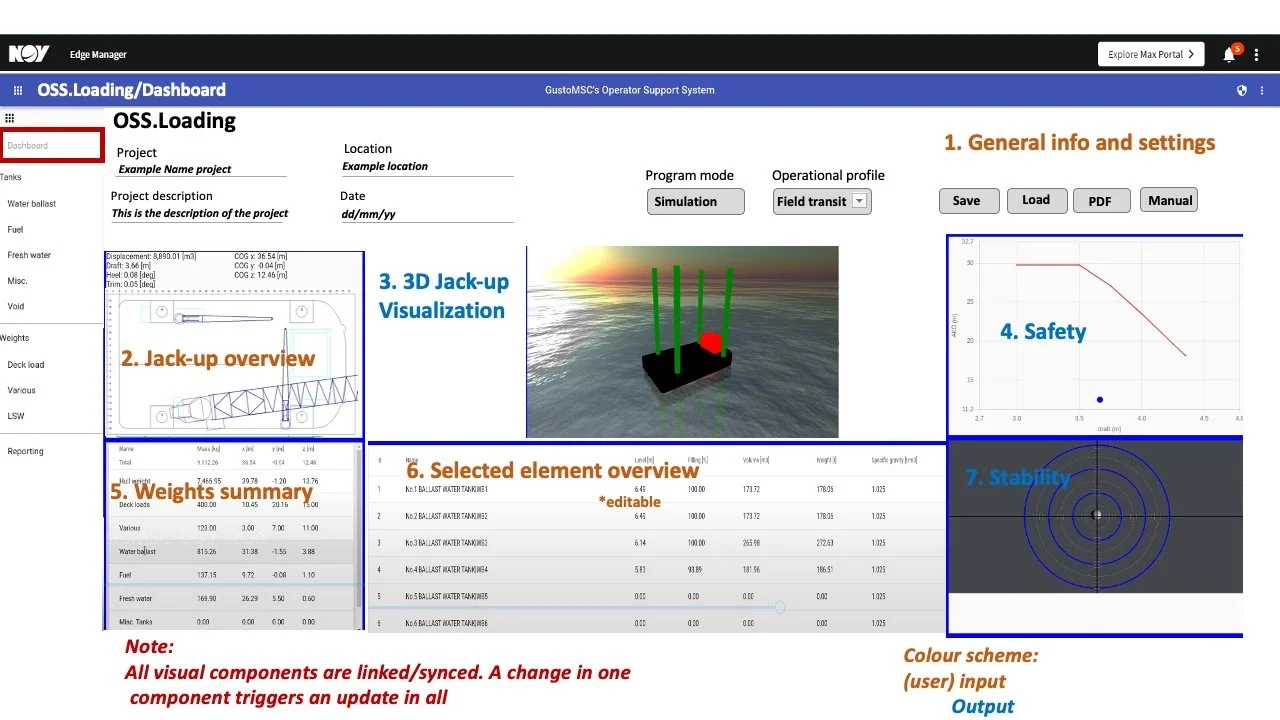Click the Tanks section heading in sidebar
Screen dimensions: 1280x720
coord(10,178)
